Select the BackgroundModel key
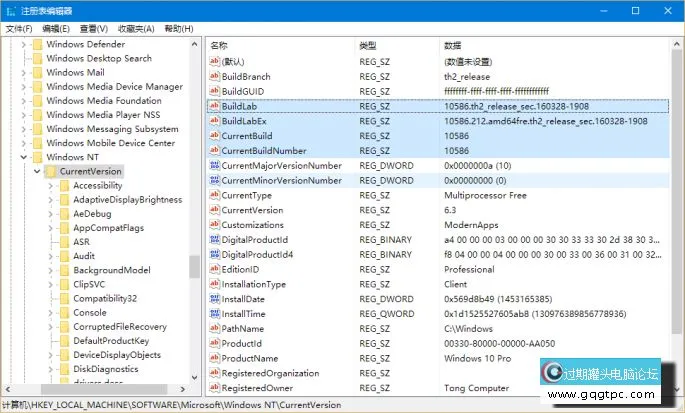 [x=111, y=270]
